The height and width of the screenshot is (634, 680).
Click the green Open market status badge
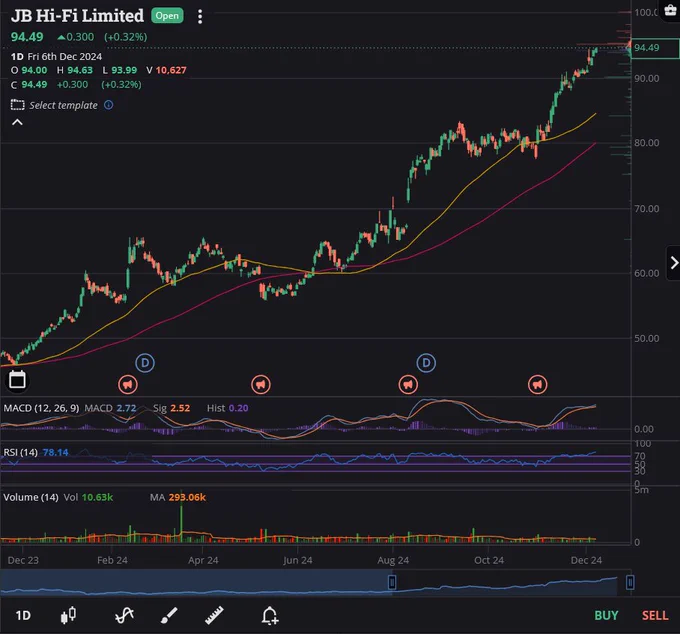(x=167, y=16)
